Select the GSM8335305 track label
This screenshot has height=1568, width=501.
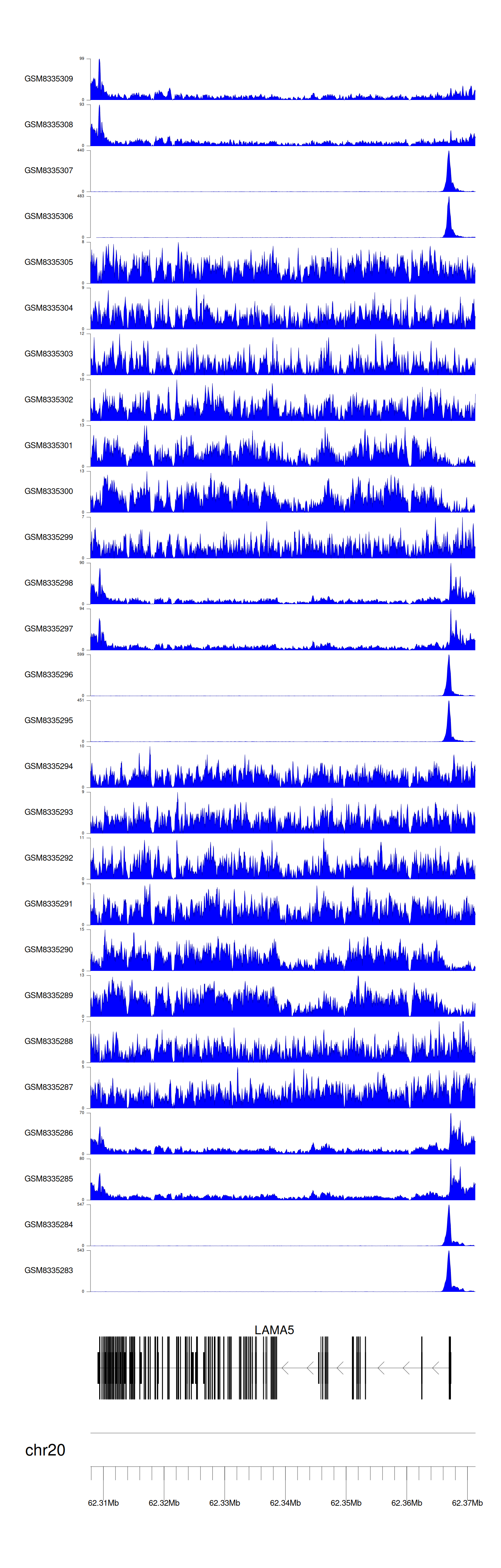[49, 262]
